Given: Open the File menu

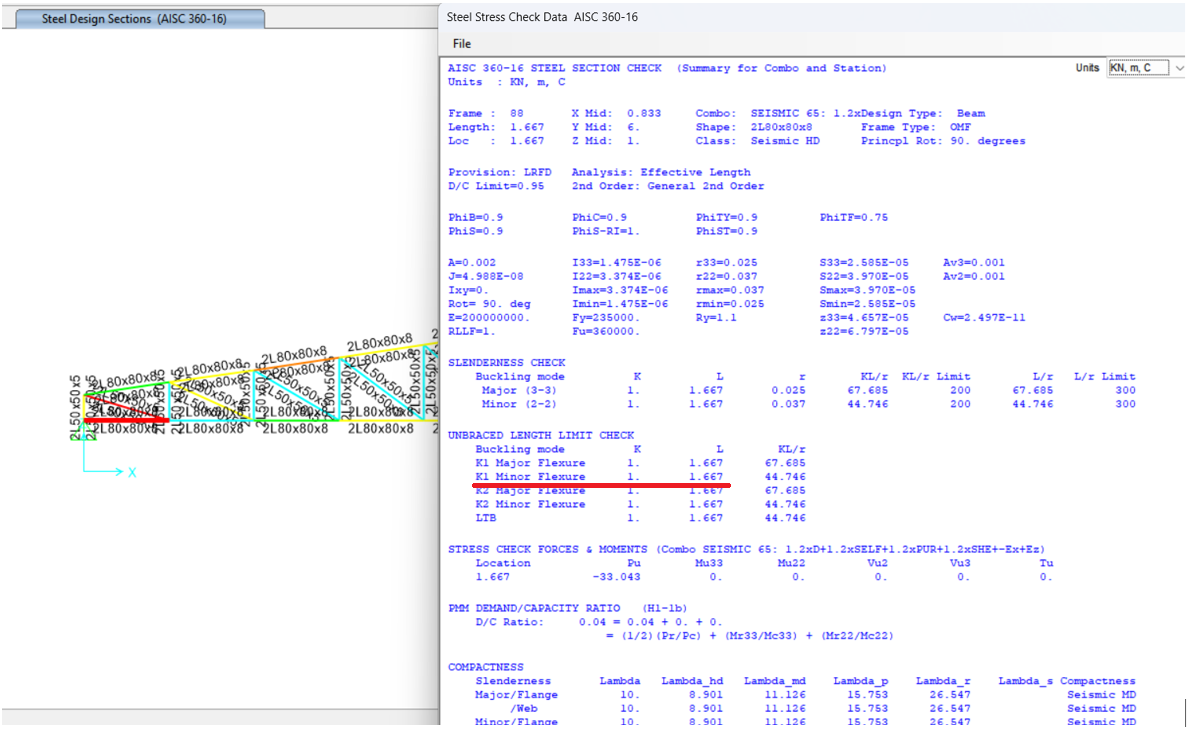Looking at the screenshot, I should 461,44.
